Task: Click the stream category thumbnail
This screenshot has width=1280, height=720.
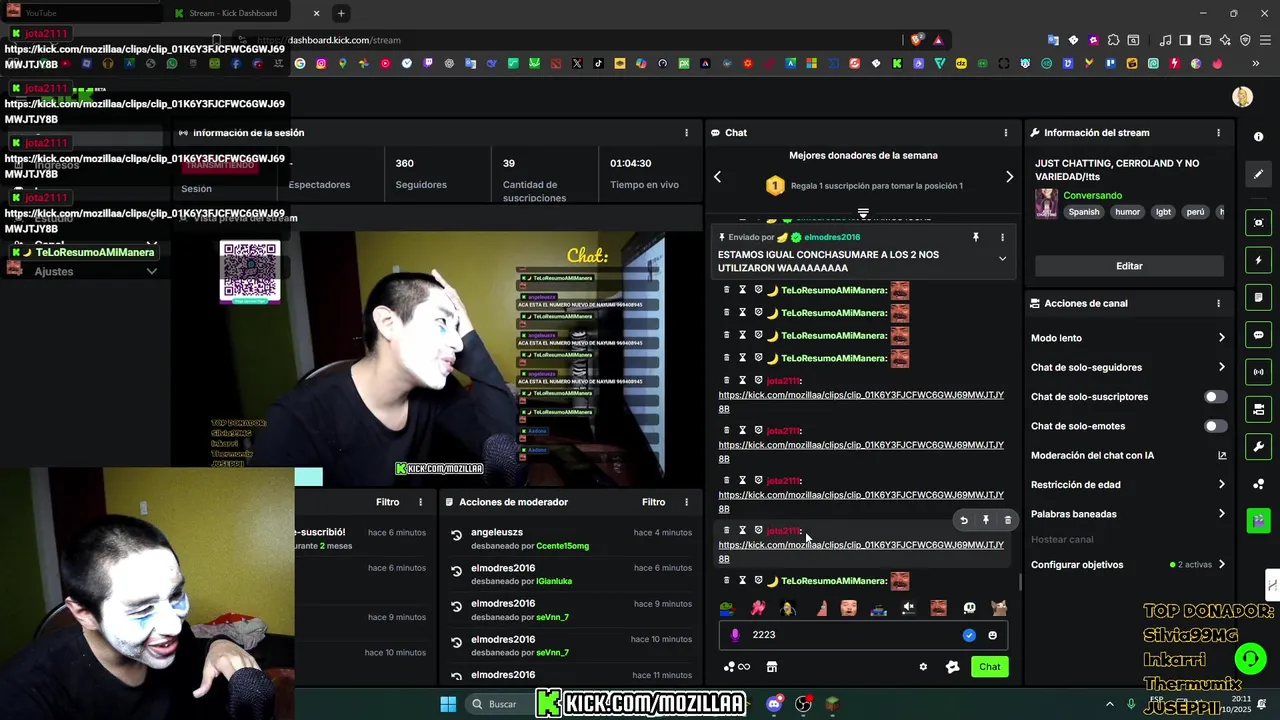Action: pyautogui.click(x=1046, y=203)
